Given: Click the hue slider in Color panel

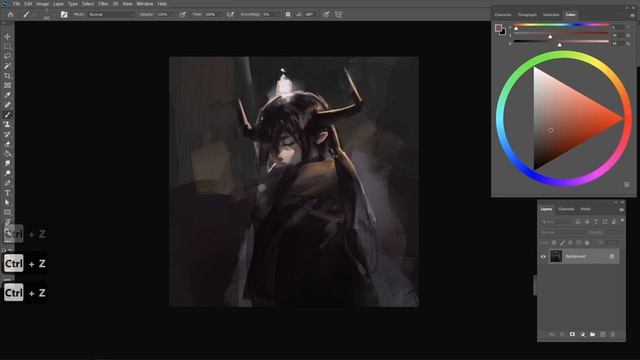Looking at the screenshot, I should click(x=561, y=25).
